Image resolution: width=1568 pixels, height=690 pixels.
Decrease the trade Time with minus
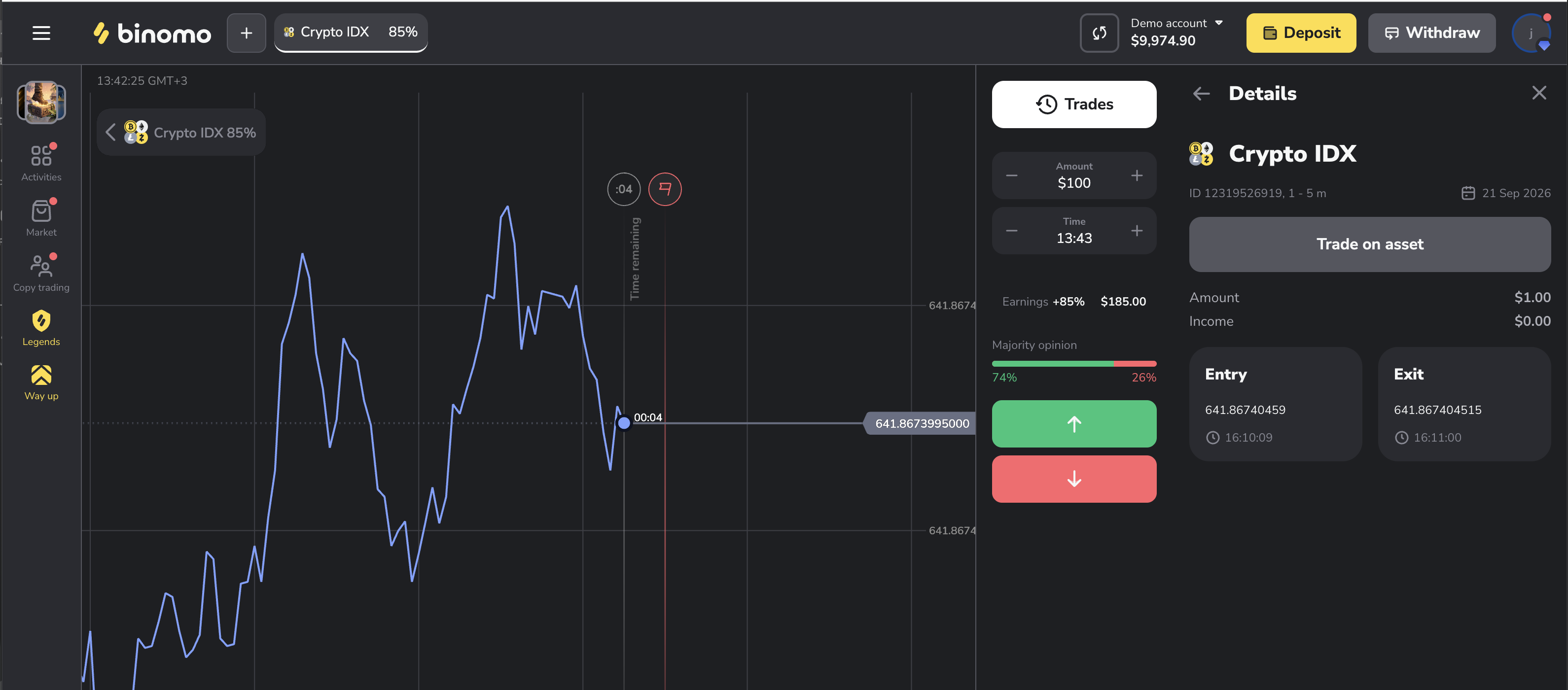click(1012, 231)
